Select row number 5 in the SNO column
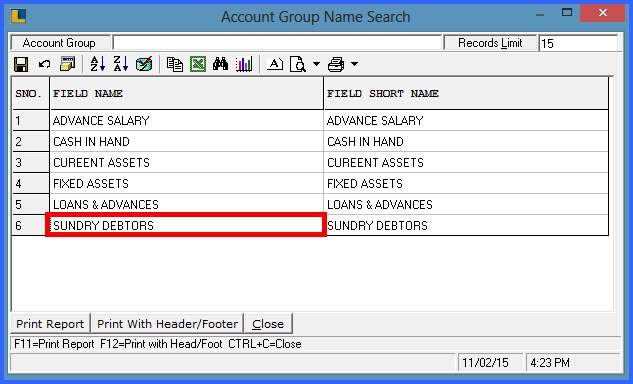Image resolution: width=633 pixels, height=384 pixels. (31, 204)
